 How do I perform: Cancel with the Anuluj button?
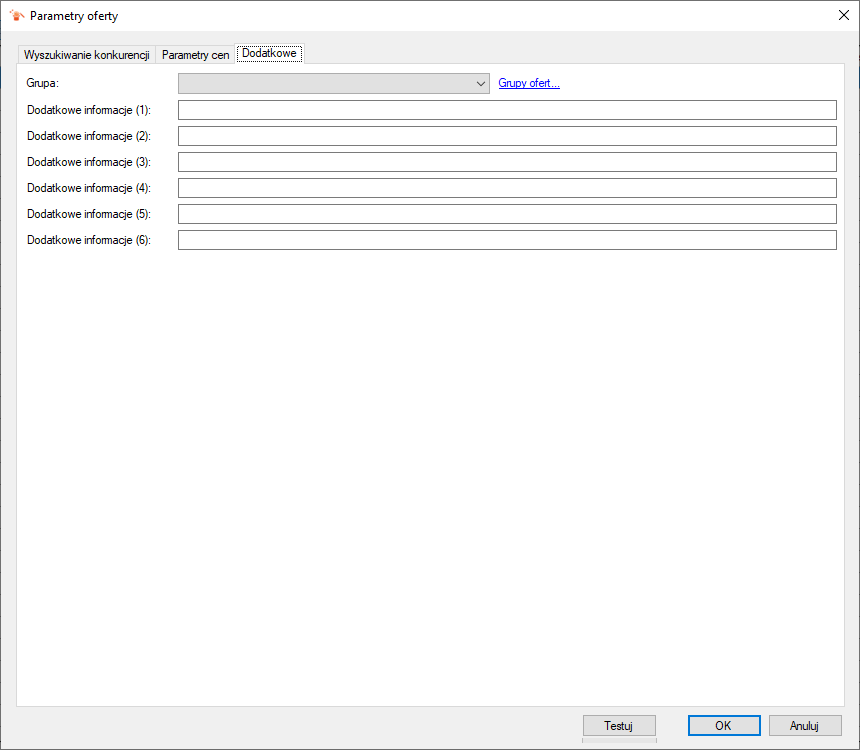pyautogui.click(x=805, y=725)
